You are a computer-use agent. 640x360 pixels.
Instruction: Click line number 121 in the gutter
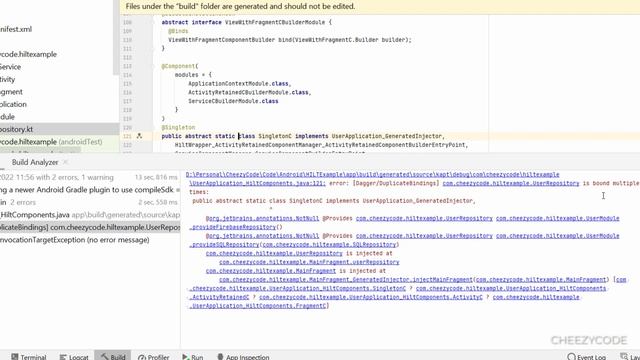pos(127,136)
